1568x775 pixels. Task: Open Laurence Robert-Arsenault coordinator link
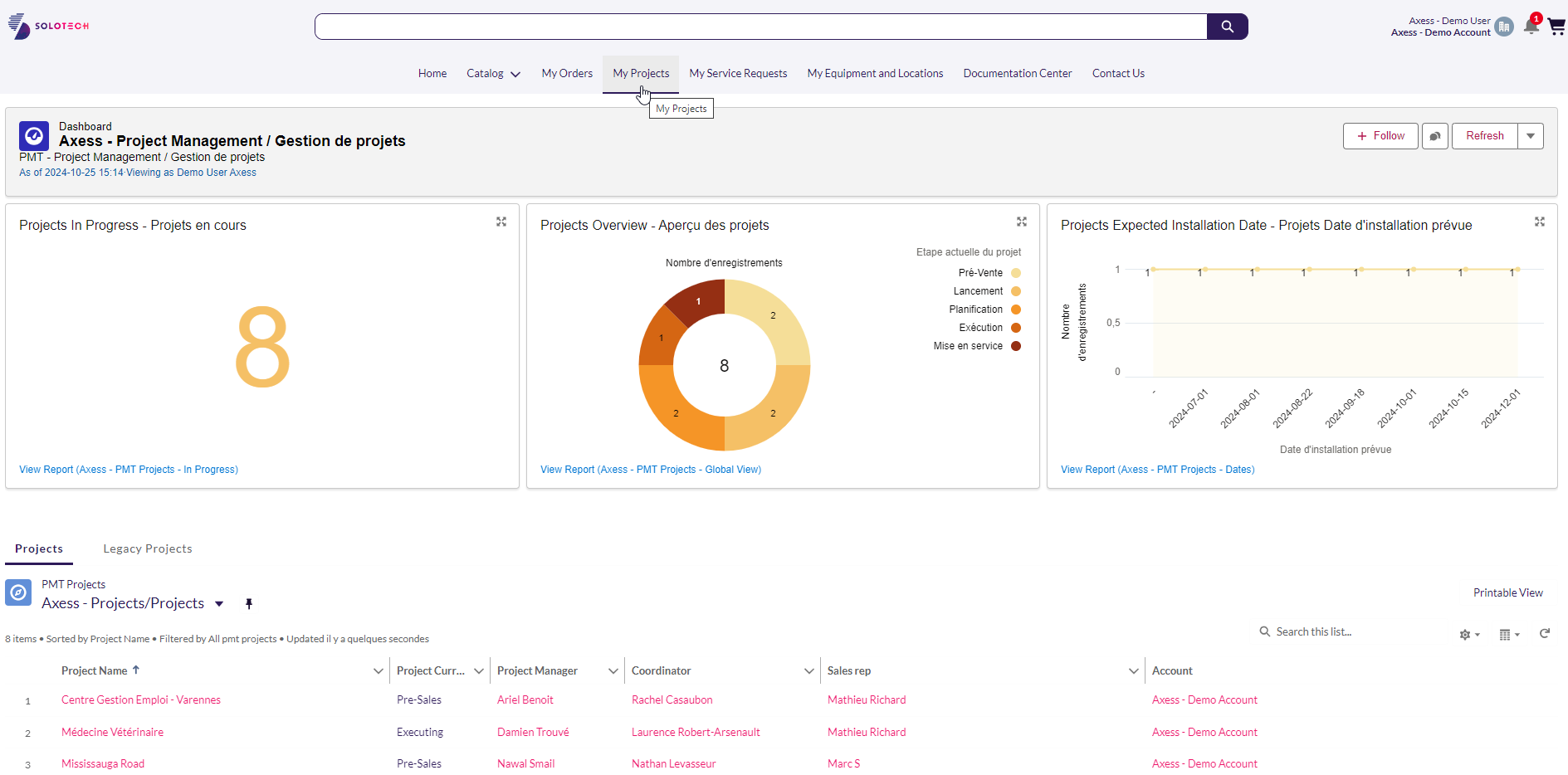pyautogui.click(x=696, y=733)
